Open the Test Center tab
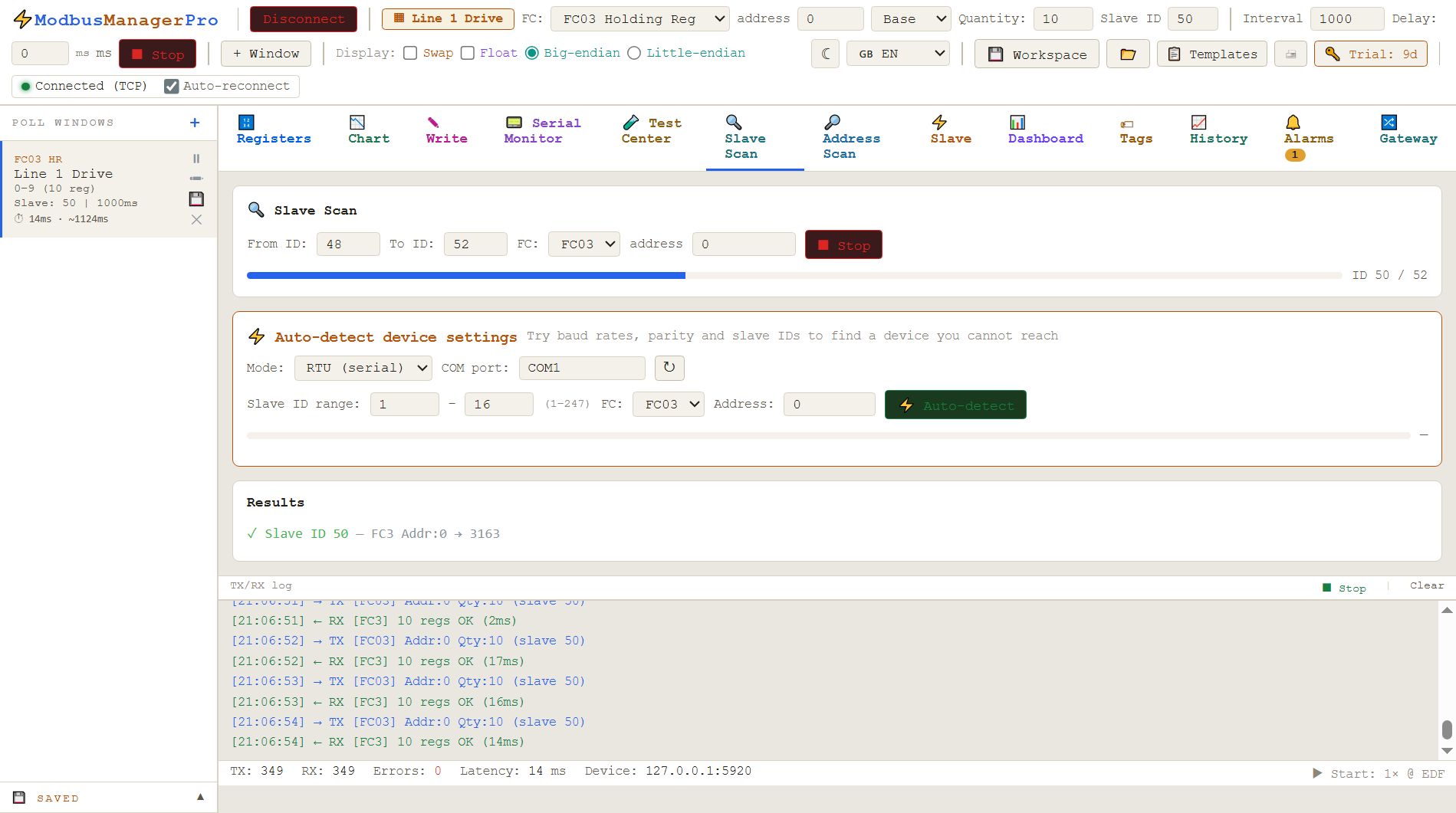 (x=651, y=130)
